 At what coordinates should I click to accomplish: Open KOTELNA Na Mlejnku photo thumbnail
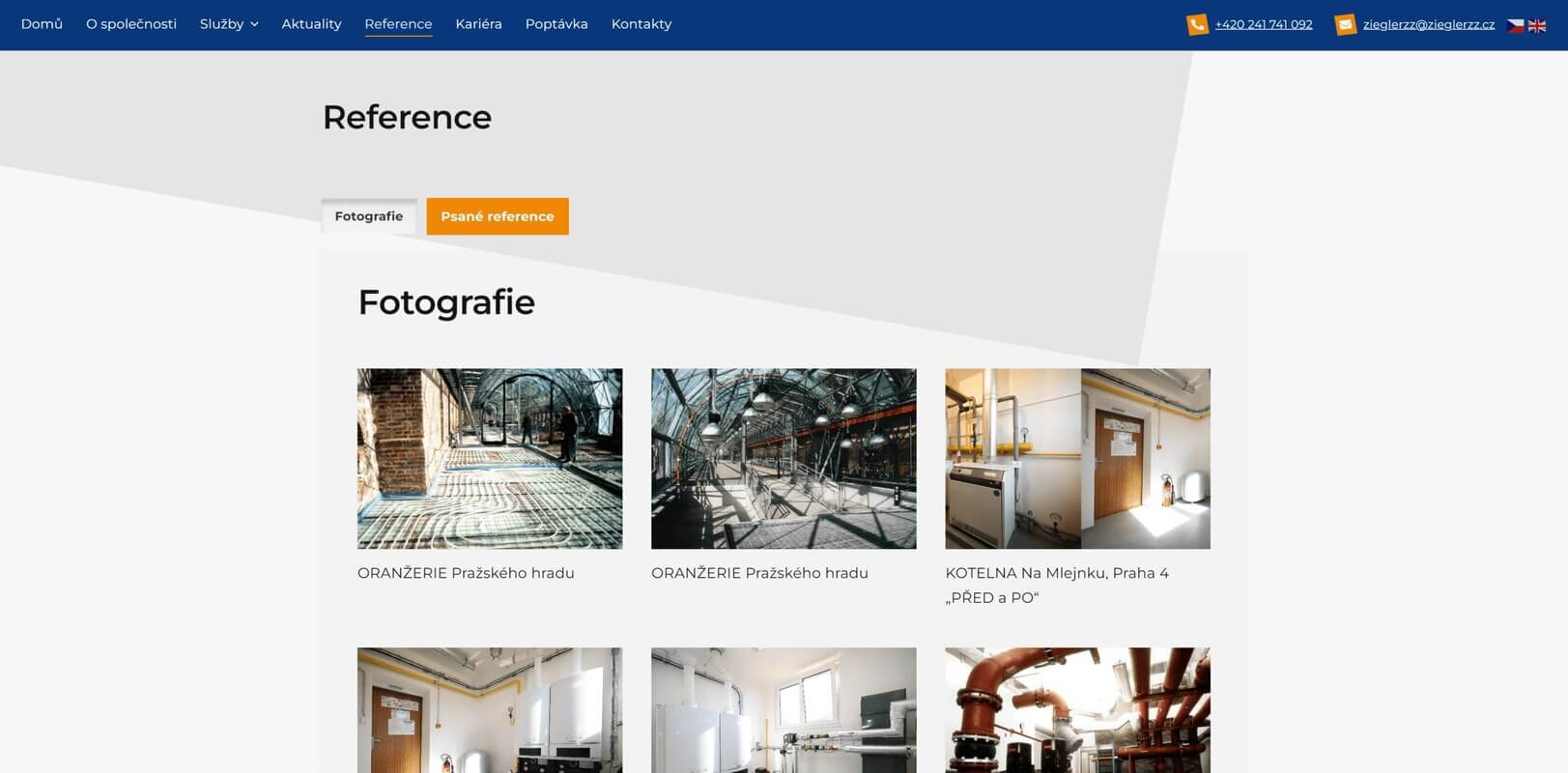pos(1077,459)
